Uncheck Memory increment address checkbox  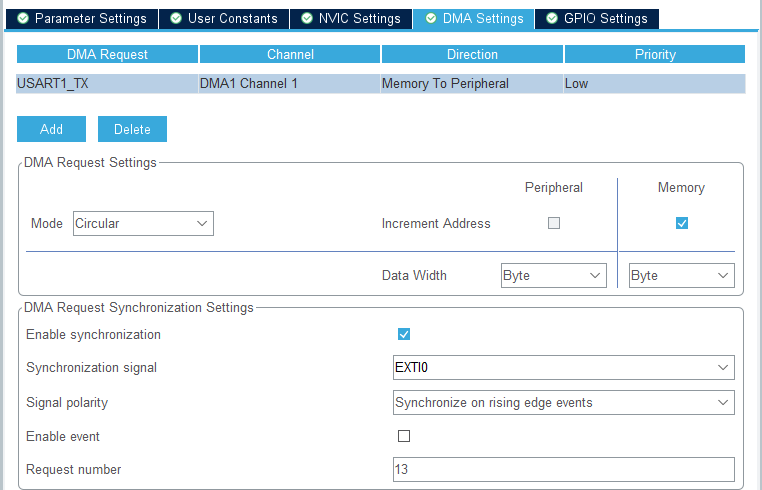point(682,224)
